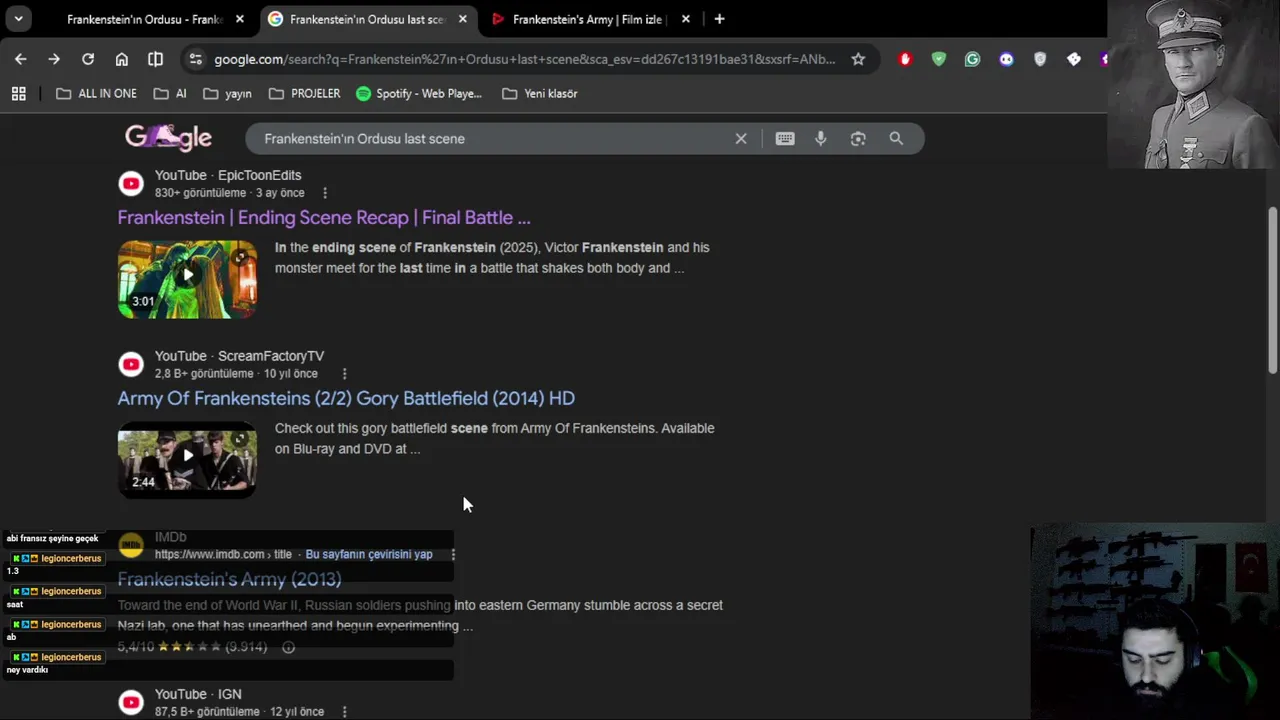The height and width of the screenshot is (720, 1280).
Task: Open the Grammarly extension icon
Action: (x=972, y=59)
